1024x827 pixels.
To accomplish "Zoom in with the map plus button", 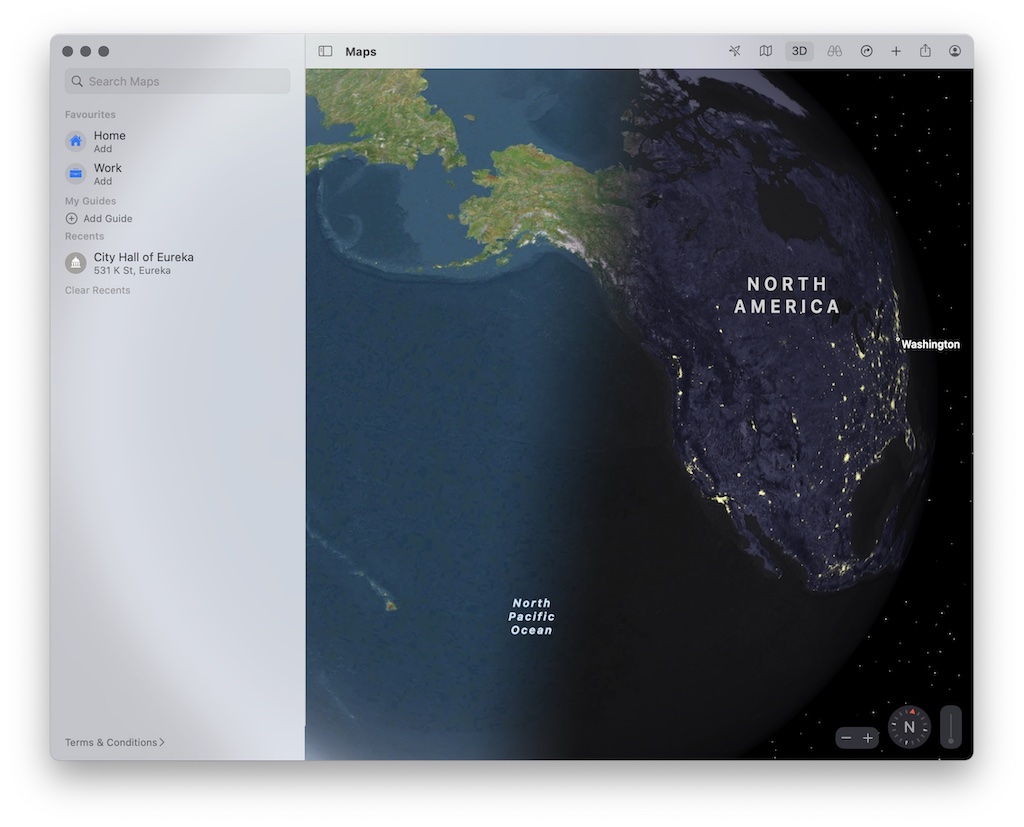I will coord(868,738).
